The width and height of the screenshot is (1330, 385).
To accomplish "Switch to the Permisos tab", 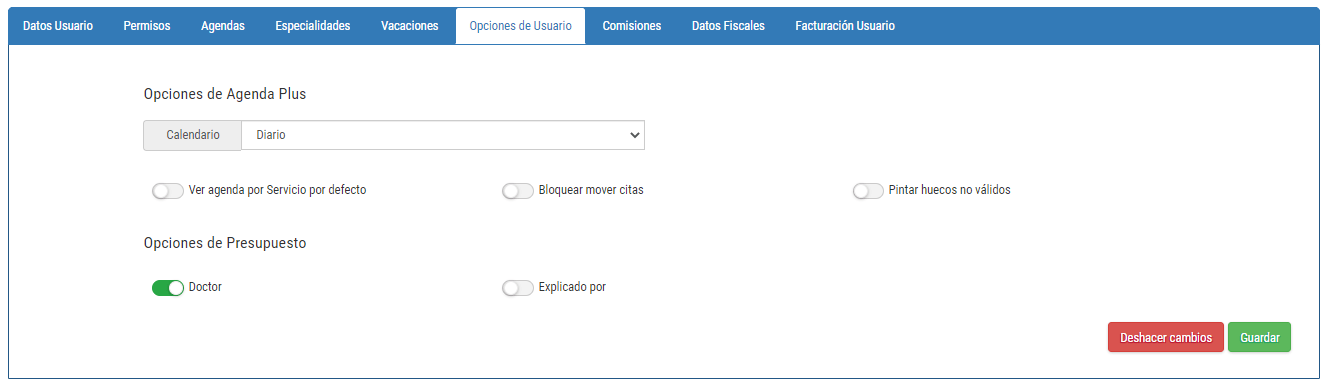I will 147,26.
